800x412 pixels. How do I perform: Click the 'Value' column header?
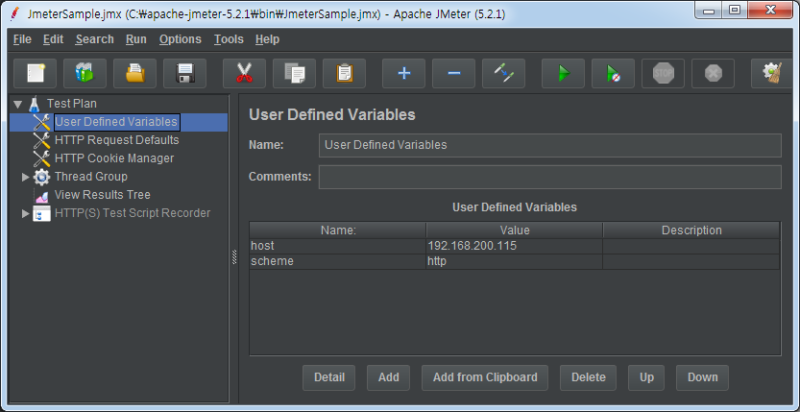[x=514, y=230]
